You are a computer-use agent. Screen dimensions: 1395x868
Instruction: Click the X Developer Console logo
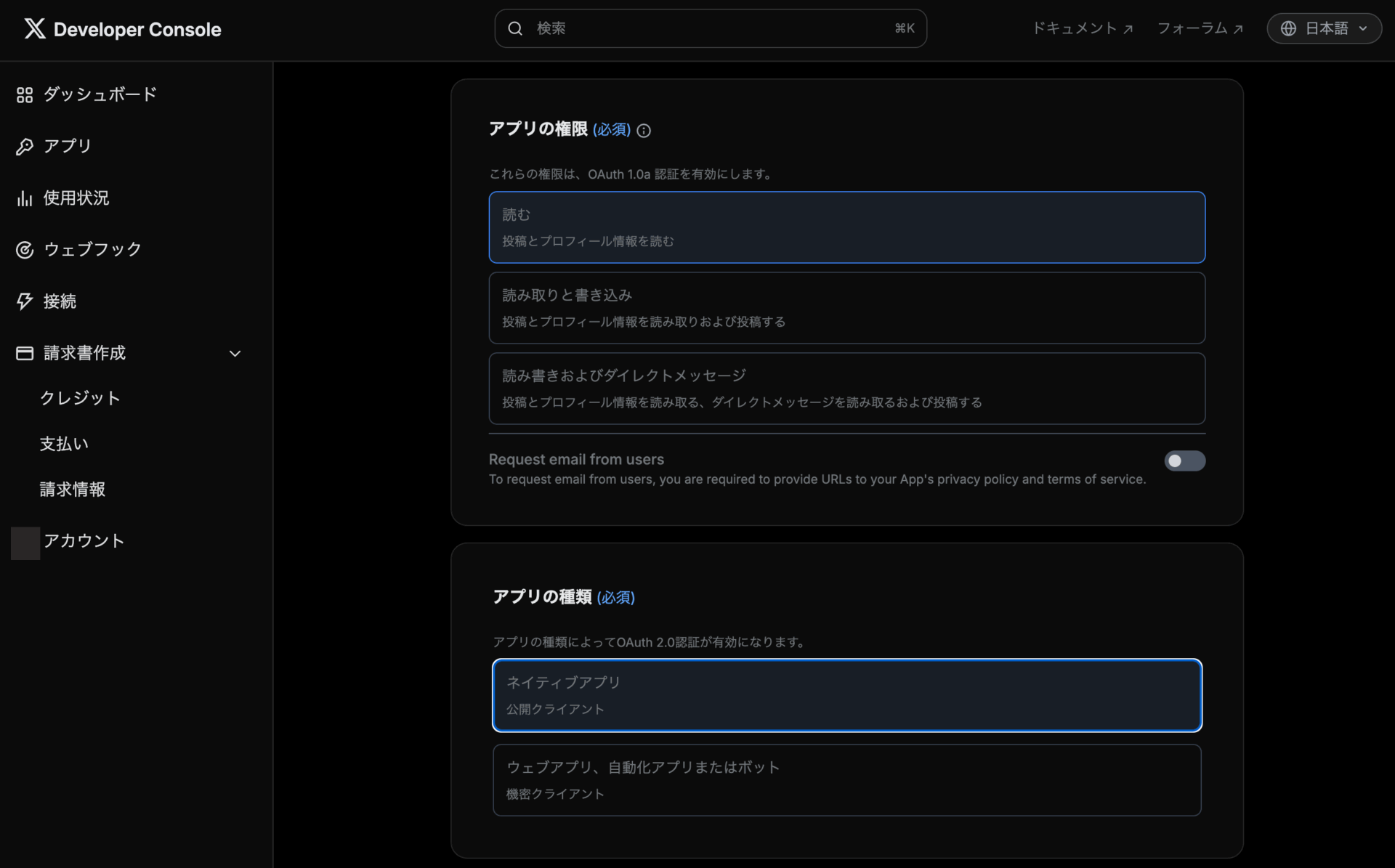pos(121,29)
